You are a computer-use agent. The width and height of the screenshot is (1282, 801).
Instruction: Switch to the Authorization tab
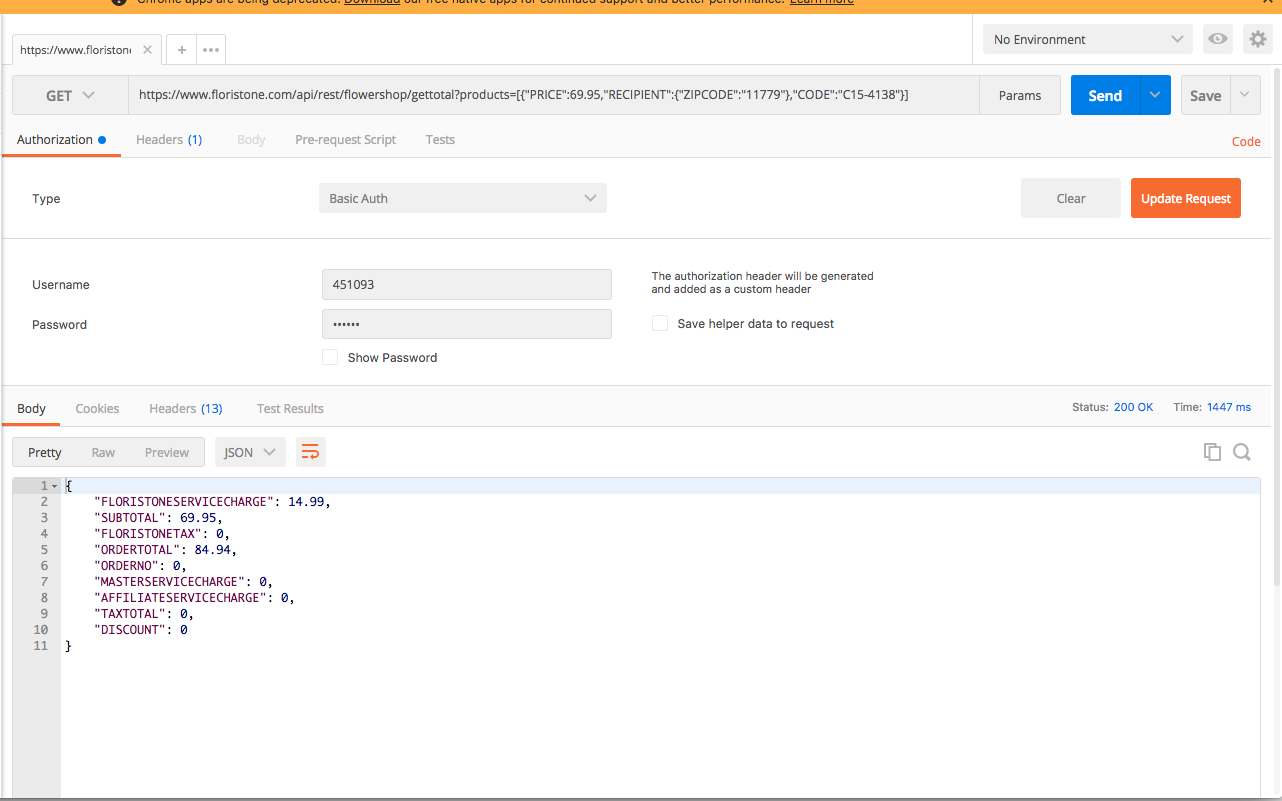point(61,139)
